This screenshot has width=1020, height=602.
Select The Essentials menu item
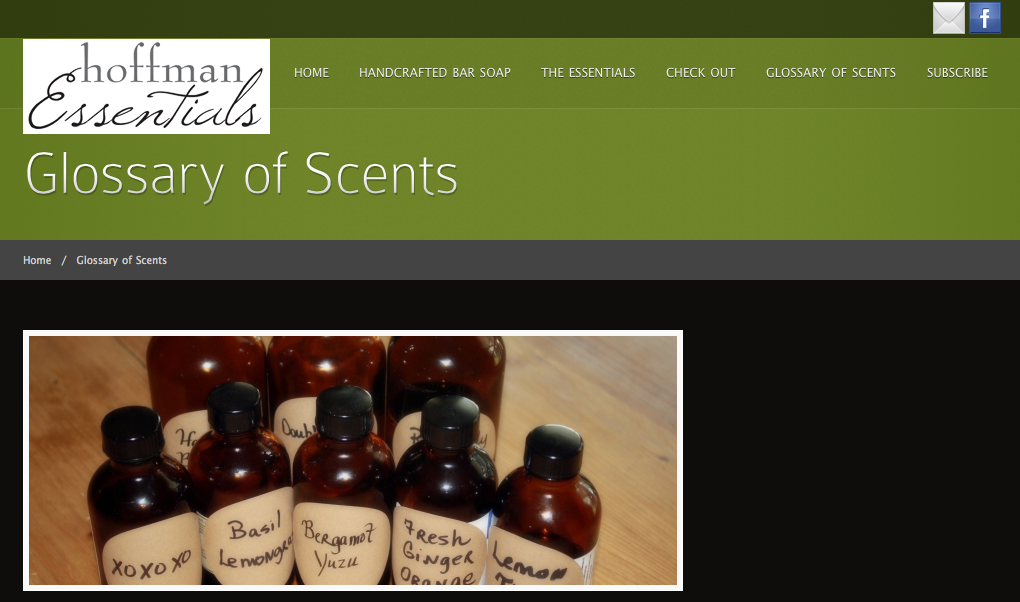pos(588,72)
